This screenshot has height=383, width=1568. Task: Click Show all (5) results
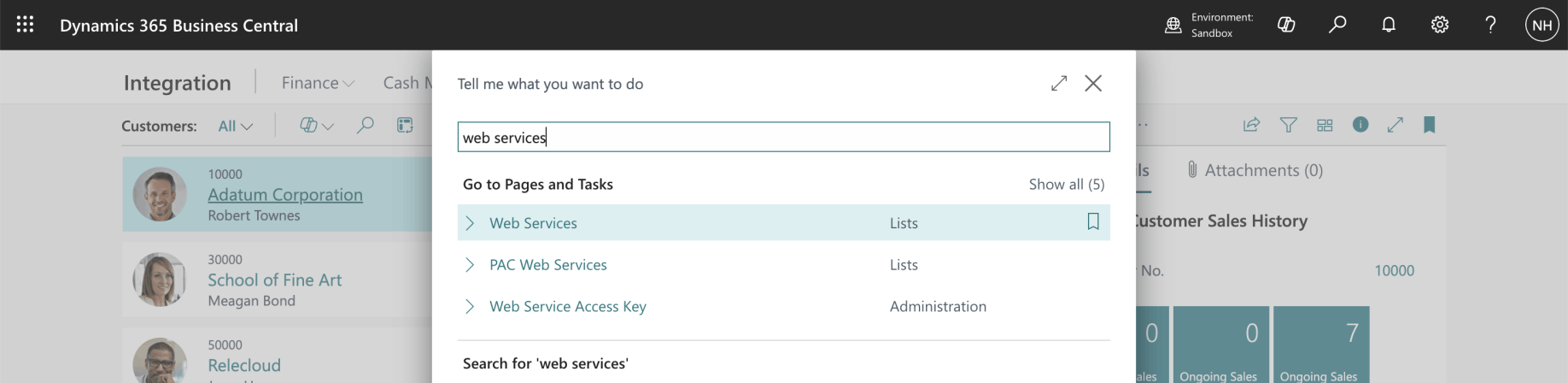(x=1066, y=184)
